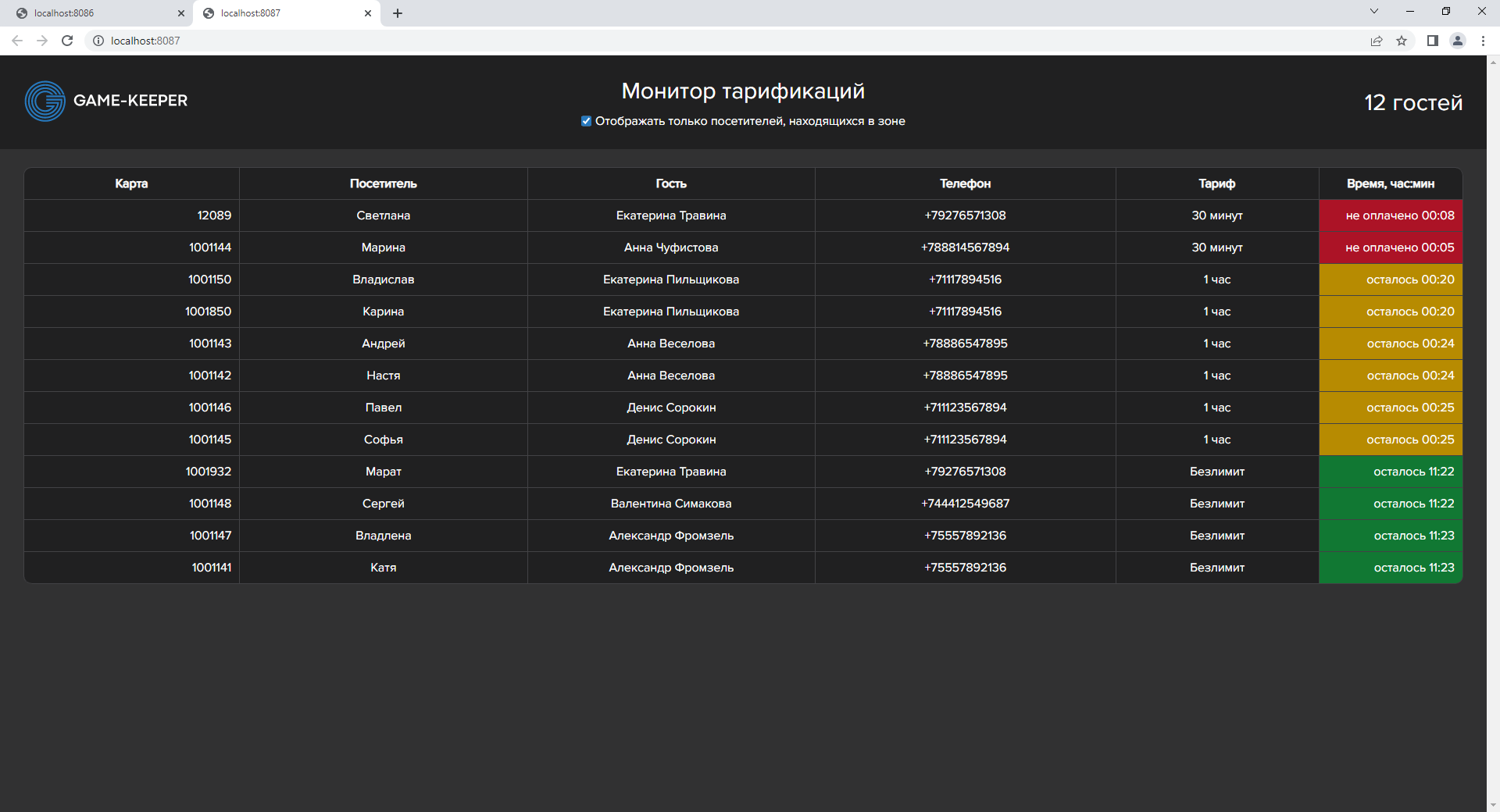Click the share page icon in address bar
Image resolution: width=1500 pixels, height=812 pixels.
point(1377,41)
